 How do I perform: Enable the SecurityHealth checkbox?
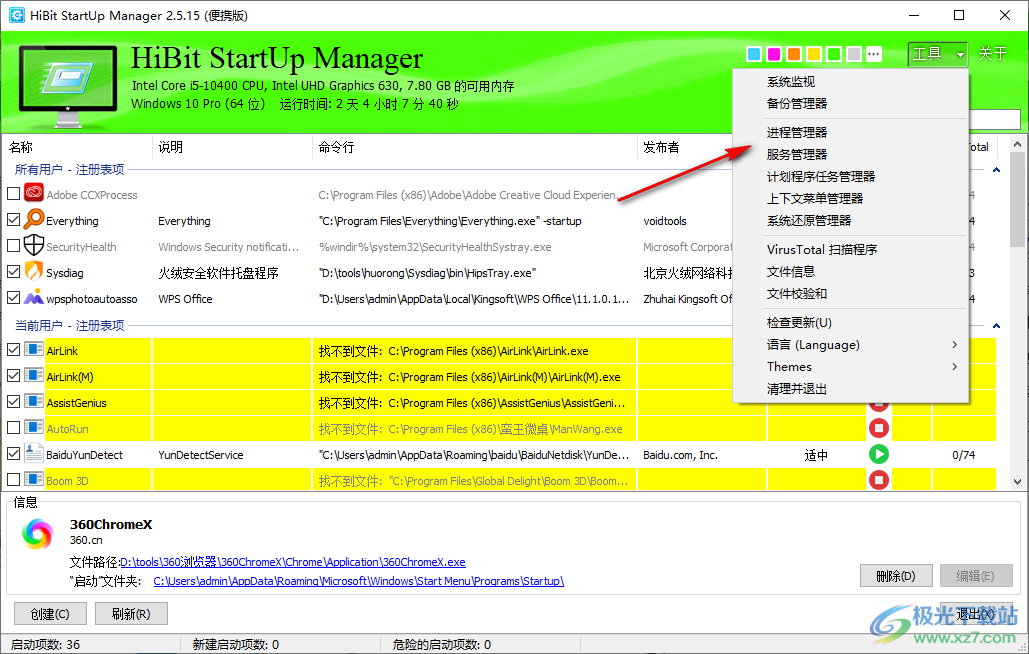click(x=13, y=245)
